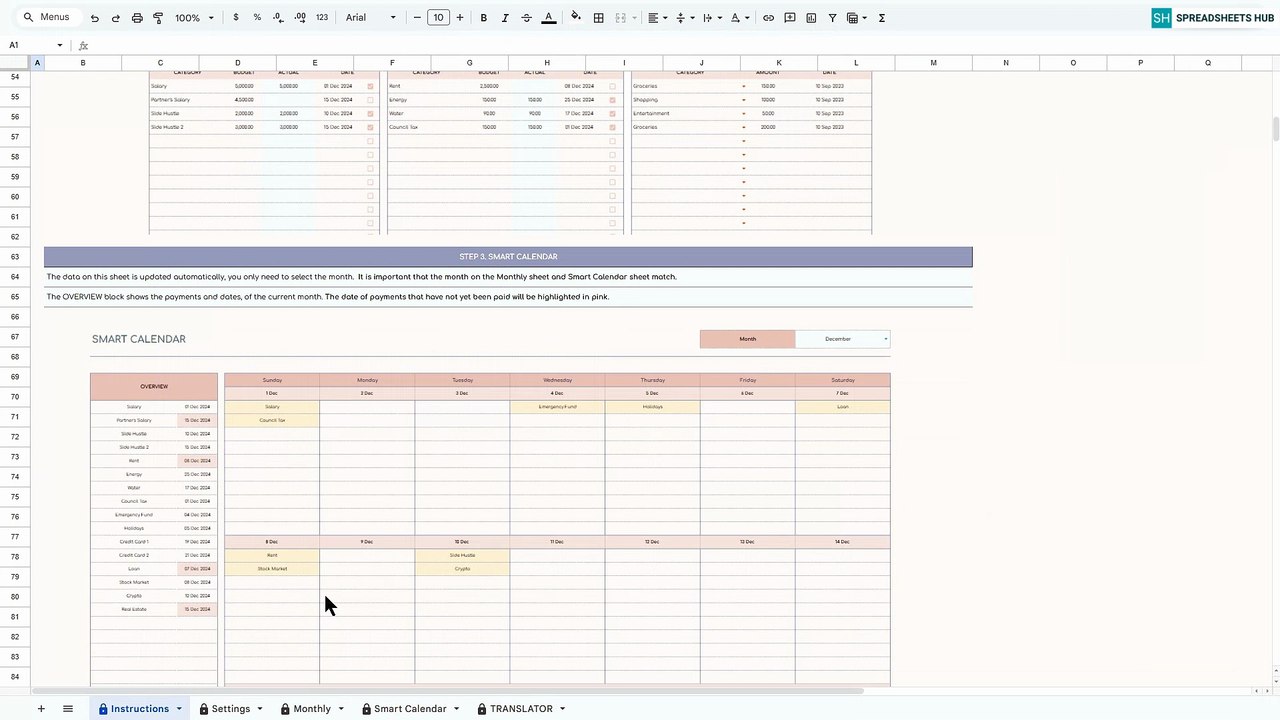
Task: Switch to the Monthly sheet tab
Action: click(x=312, y=709)
